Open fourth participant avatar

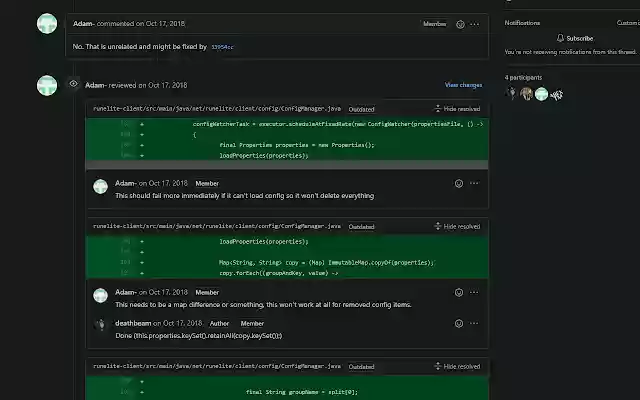tap(556, 95)
